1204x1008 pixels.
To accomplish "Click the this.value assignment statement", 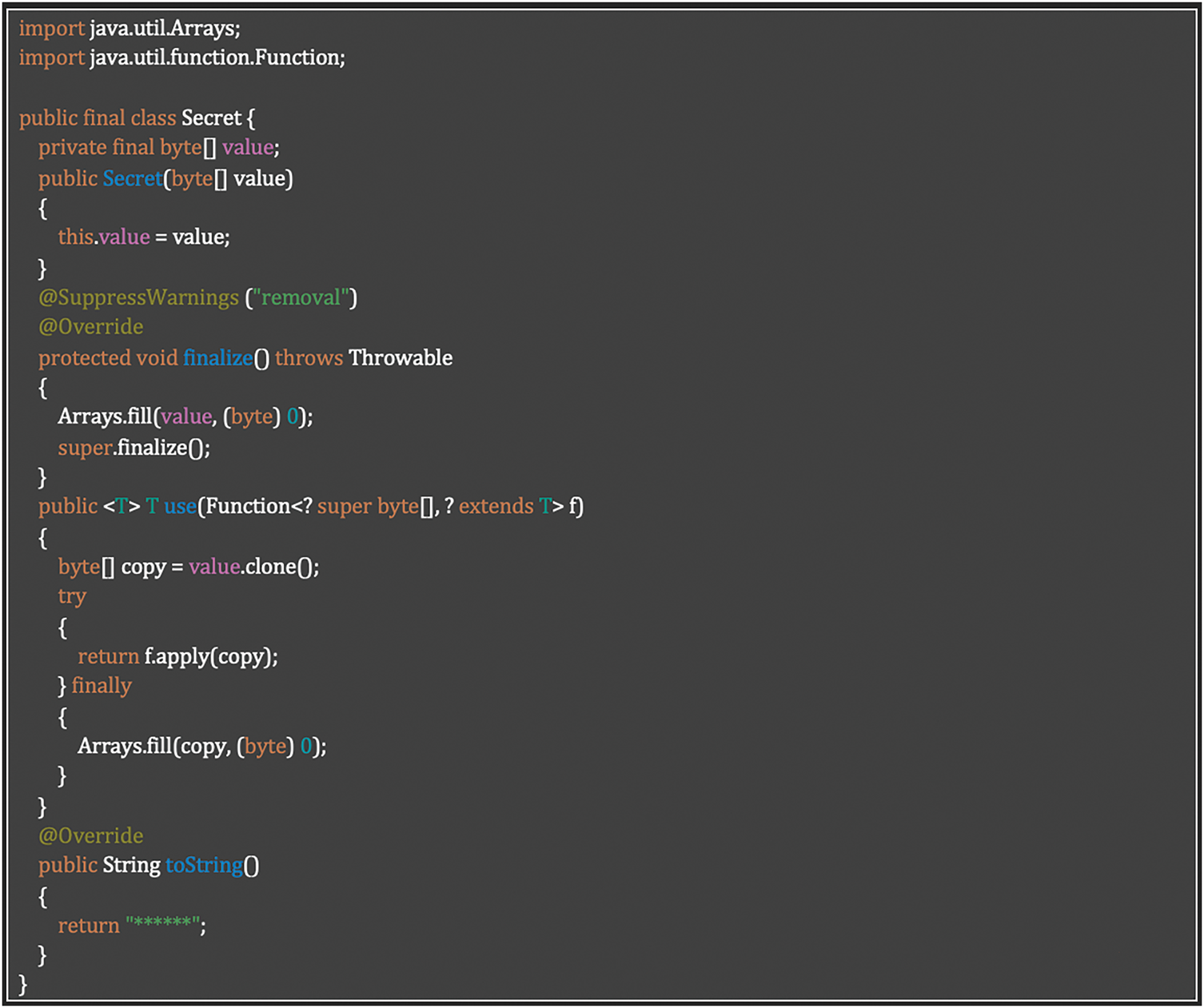I will coord(144,237).
